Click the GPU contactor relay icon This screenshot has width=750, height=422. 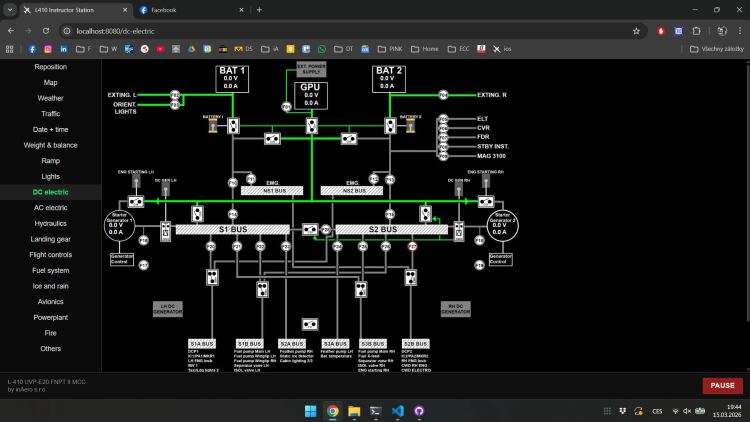coord(311,125)
